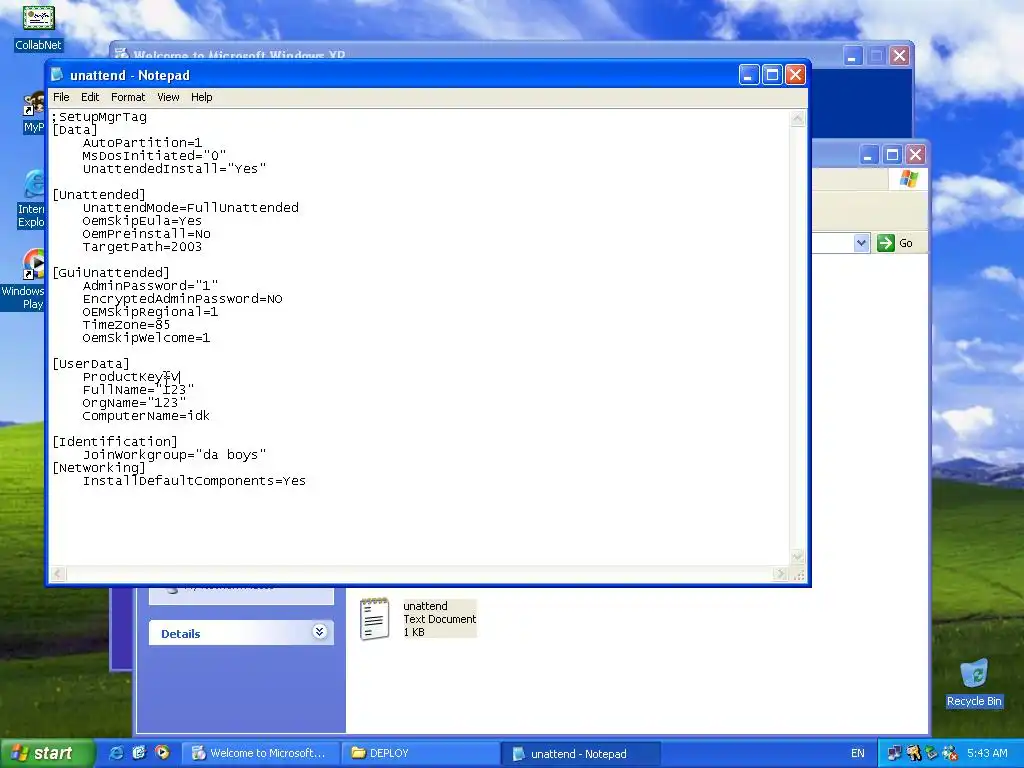Place cursor on the AutoPartition=1 line
Viewport: 1024px width, 768px height.
click(x=142, y=143)
